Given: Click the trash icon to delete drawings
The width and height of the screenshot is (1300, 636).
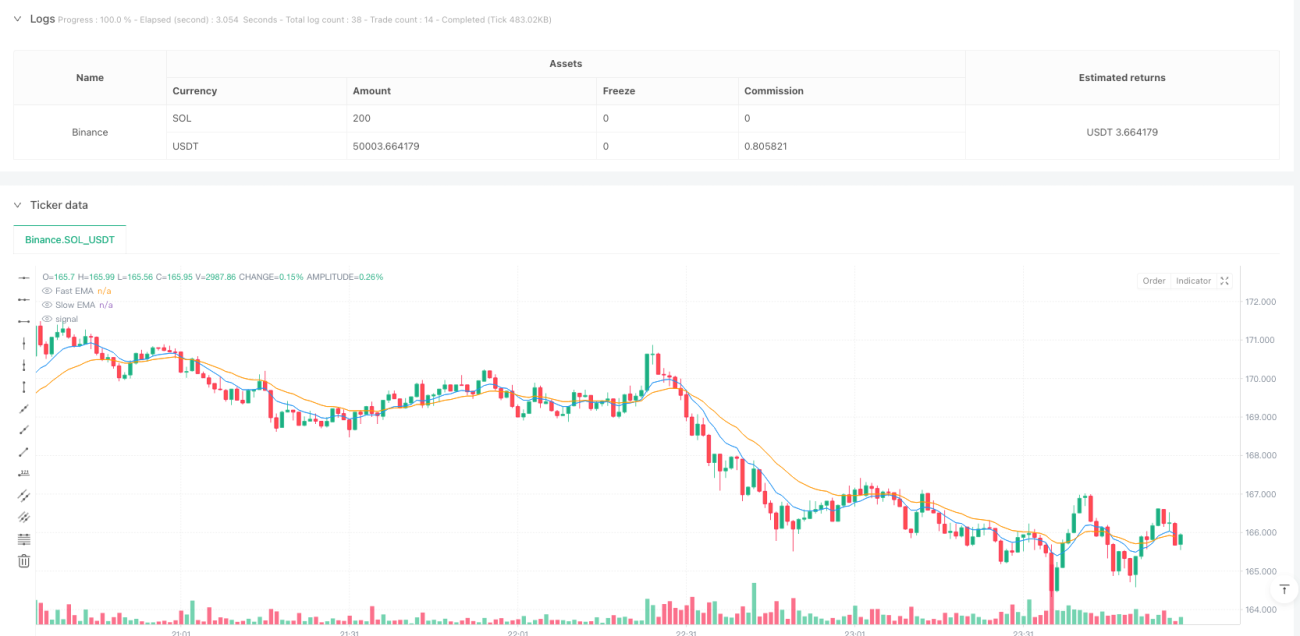Looking at the screenshot, I should [x=24, y=561].
